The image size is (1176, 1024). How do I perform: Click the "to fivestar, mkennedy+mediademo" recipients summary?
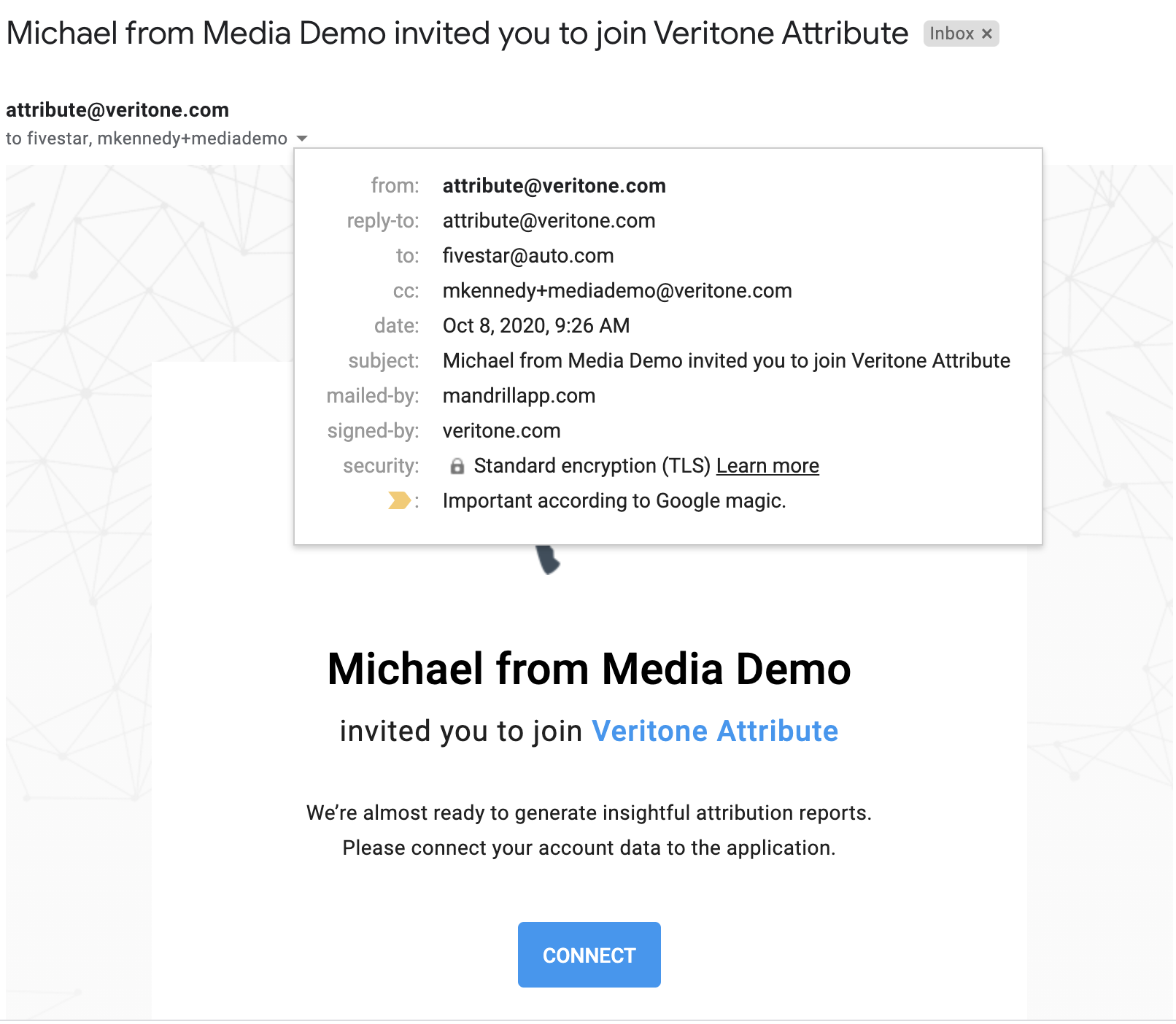pos(146,139)
